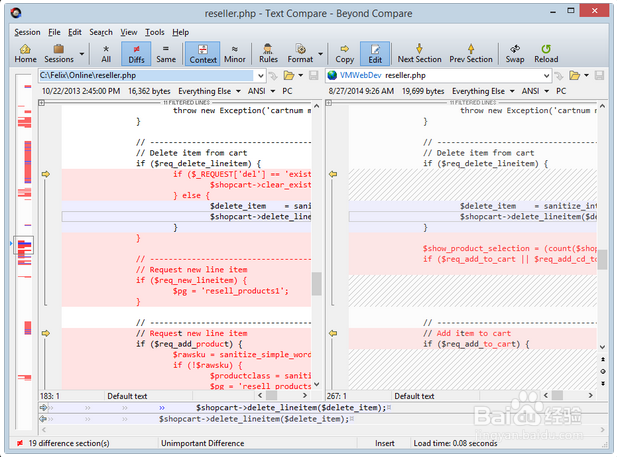This screenshot has height=457, width=617.
Task: Click the right pane horizontal scroll left arrow
Action: (545, 395)
